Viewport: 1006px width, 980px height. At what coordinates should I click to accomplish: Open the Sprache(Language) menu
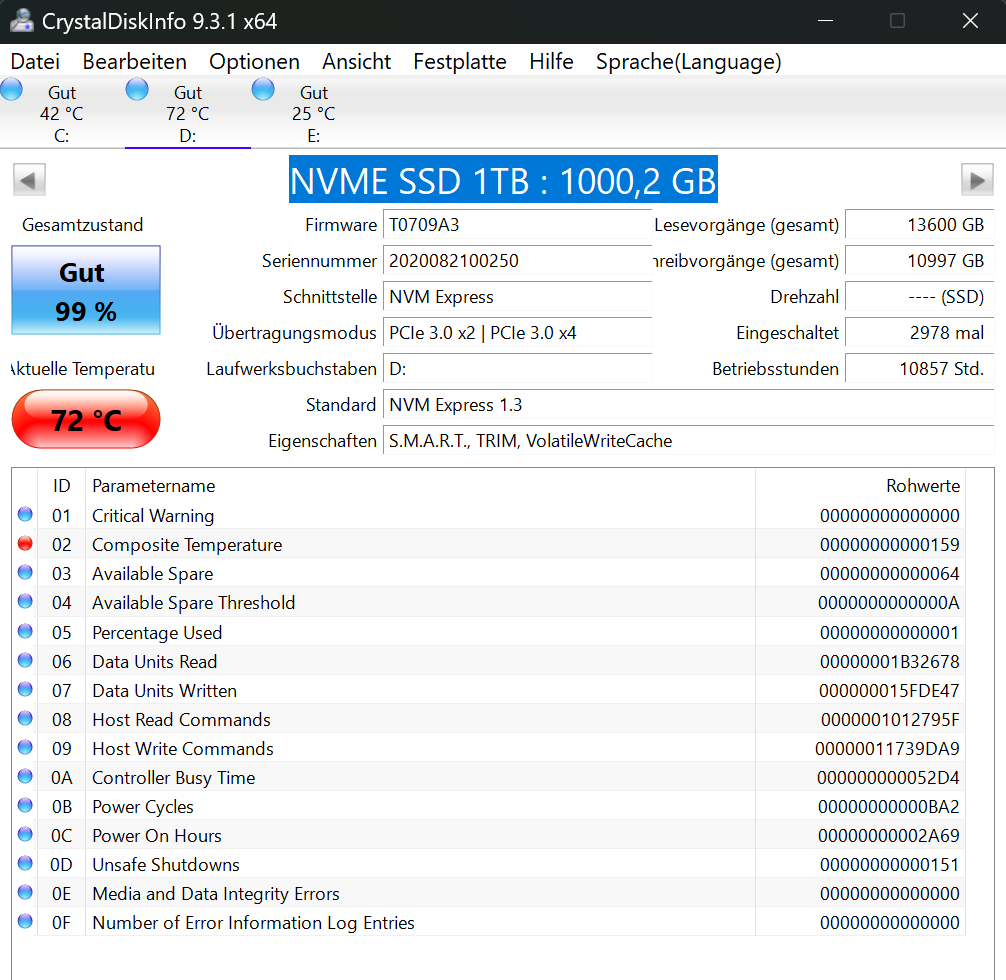coord(688,62)
